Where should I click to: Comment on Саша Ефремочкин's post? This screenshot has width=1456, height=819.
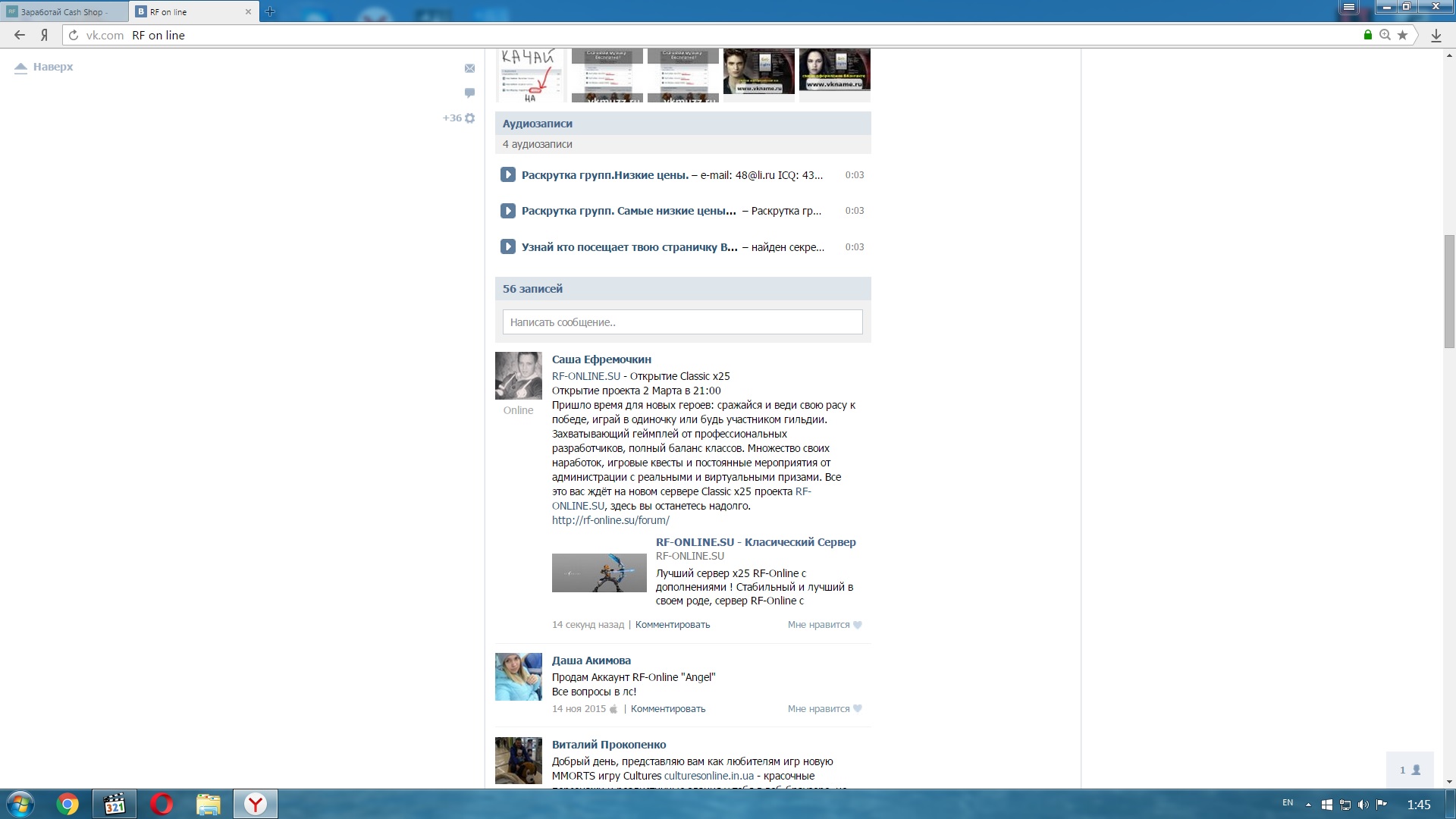(x=673, y=625)
